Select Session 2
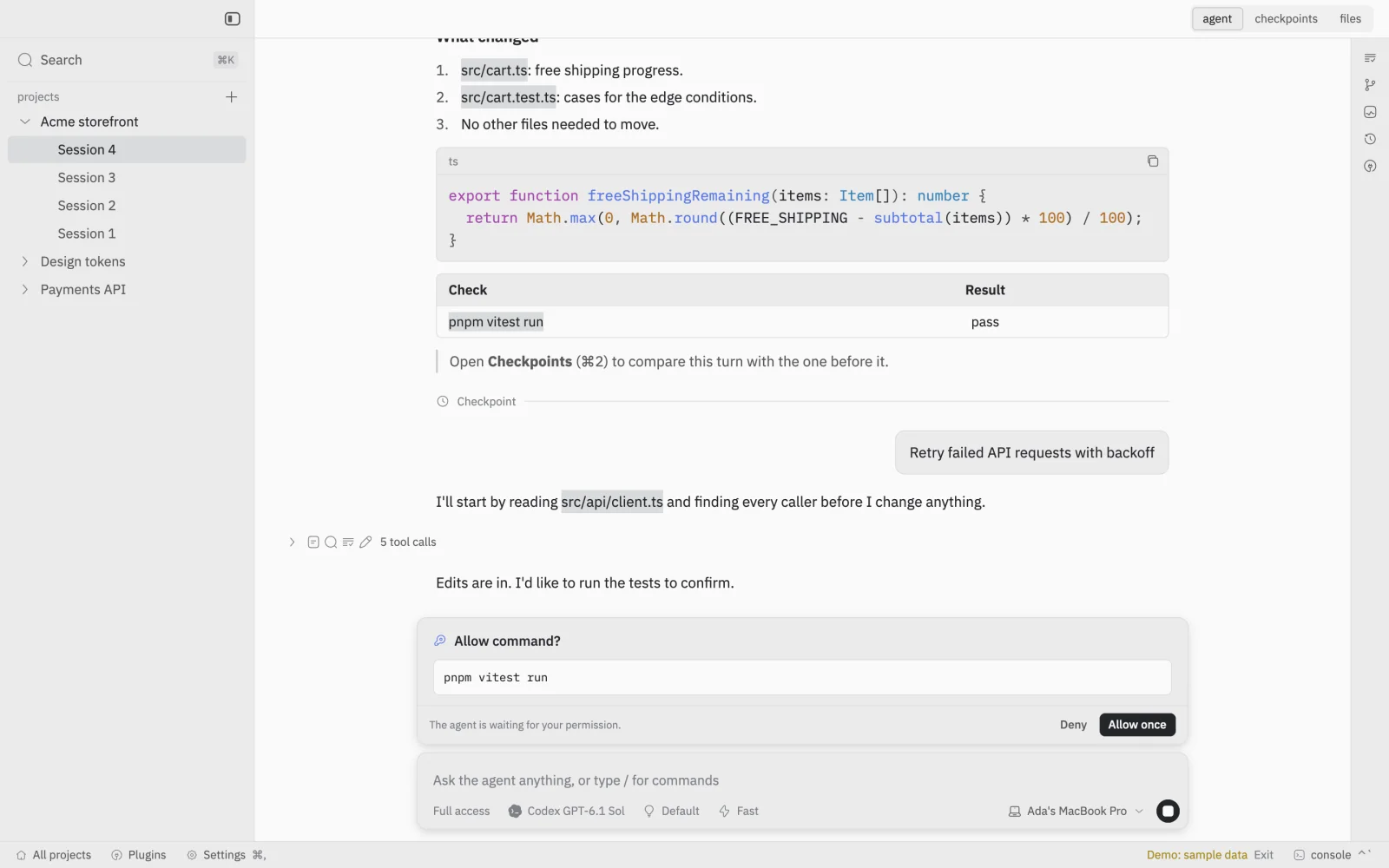This screenshot has width=1389, height=868. [127, 206]
